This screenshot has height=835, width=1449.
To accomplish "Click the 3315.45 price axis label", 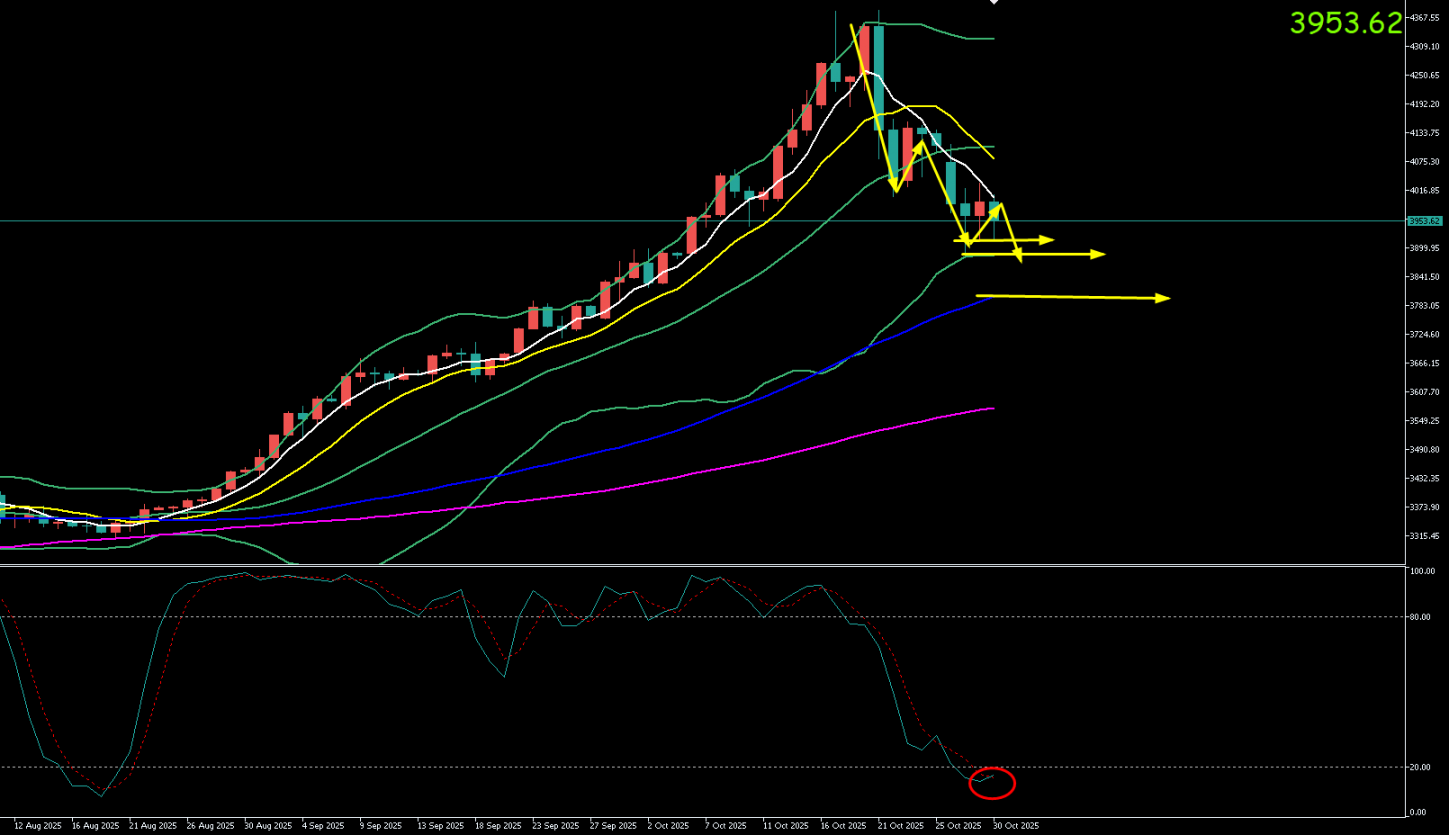I will [1423, 536].
